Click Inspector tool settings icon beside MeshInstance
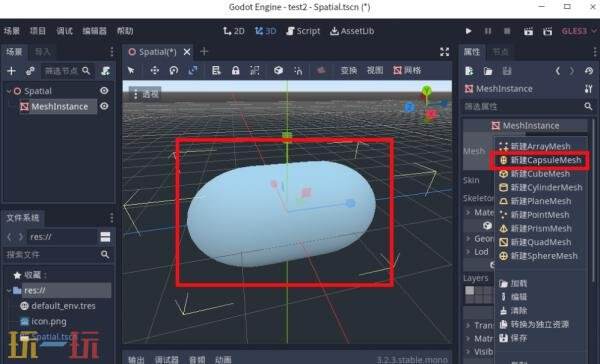 589,89
